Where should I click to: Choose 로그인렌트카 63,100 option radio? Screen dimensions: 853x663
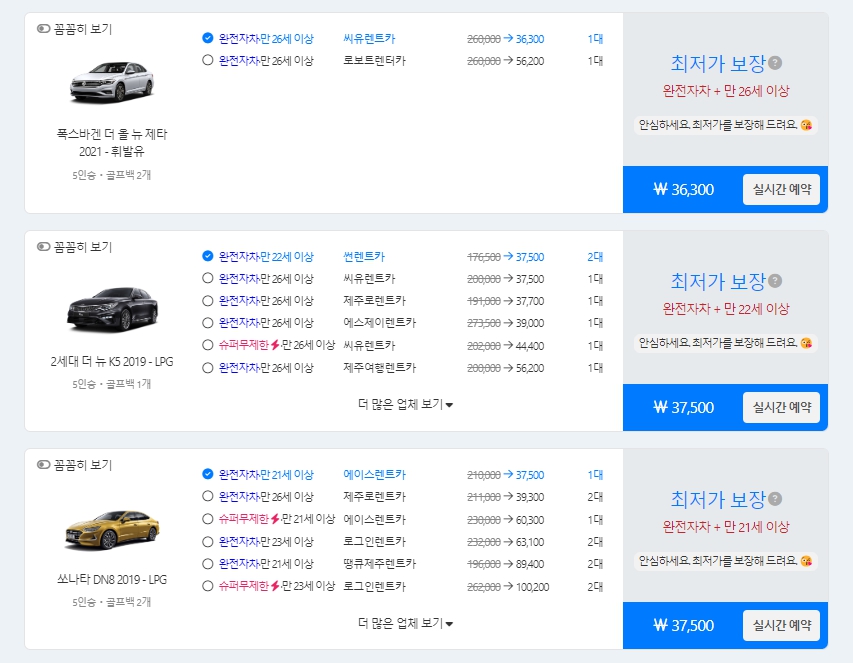(207, 541)
